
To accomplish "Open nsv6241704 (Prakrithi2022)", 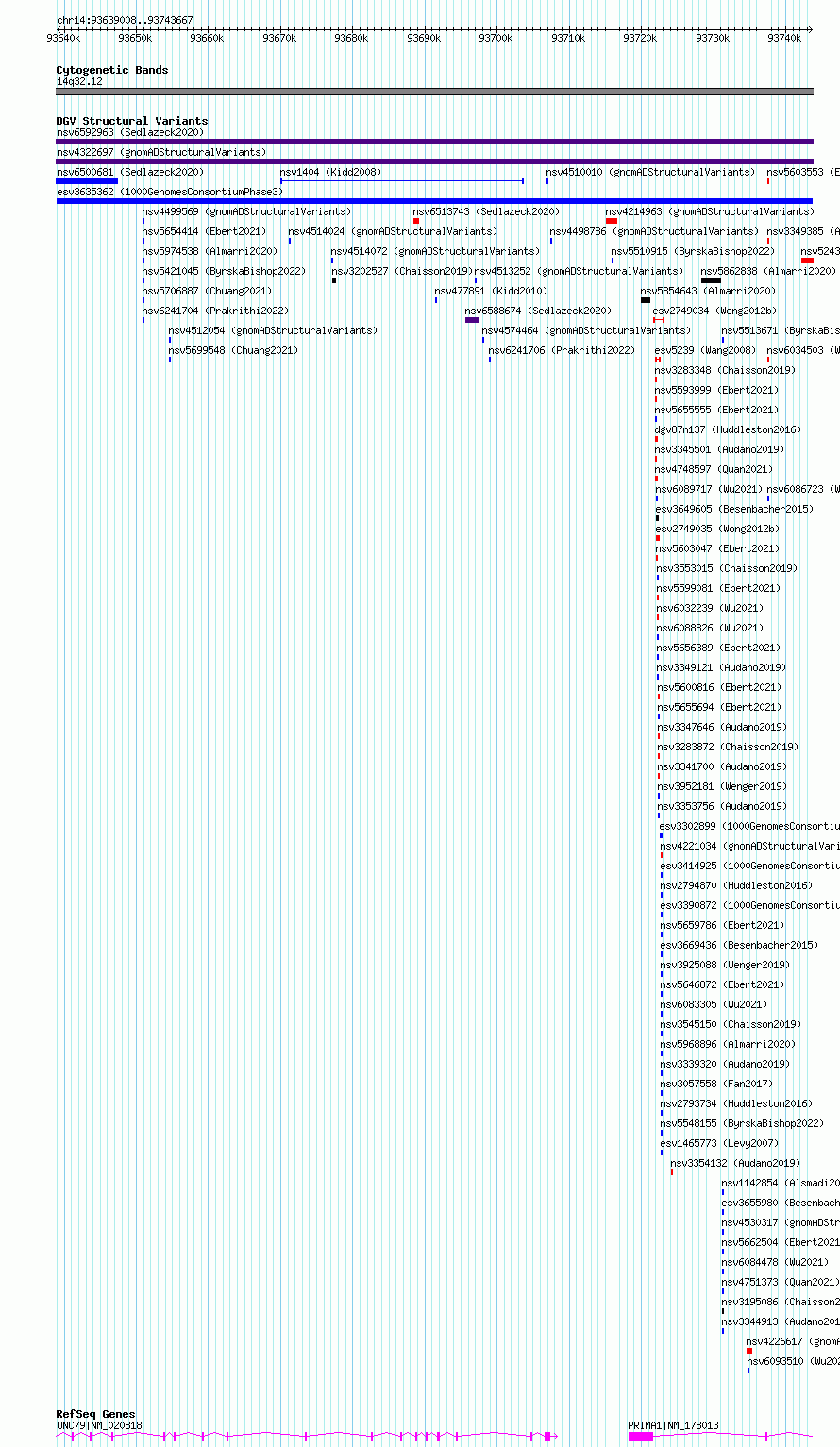I will click(x=215, y=311).
